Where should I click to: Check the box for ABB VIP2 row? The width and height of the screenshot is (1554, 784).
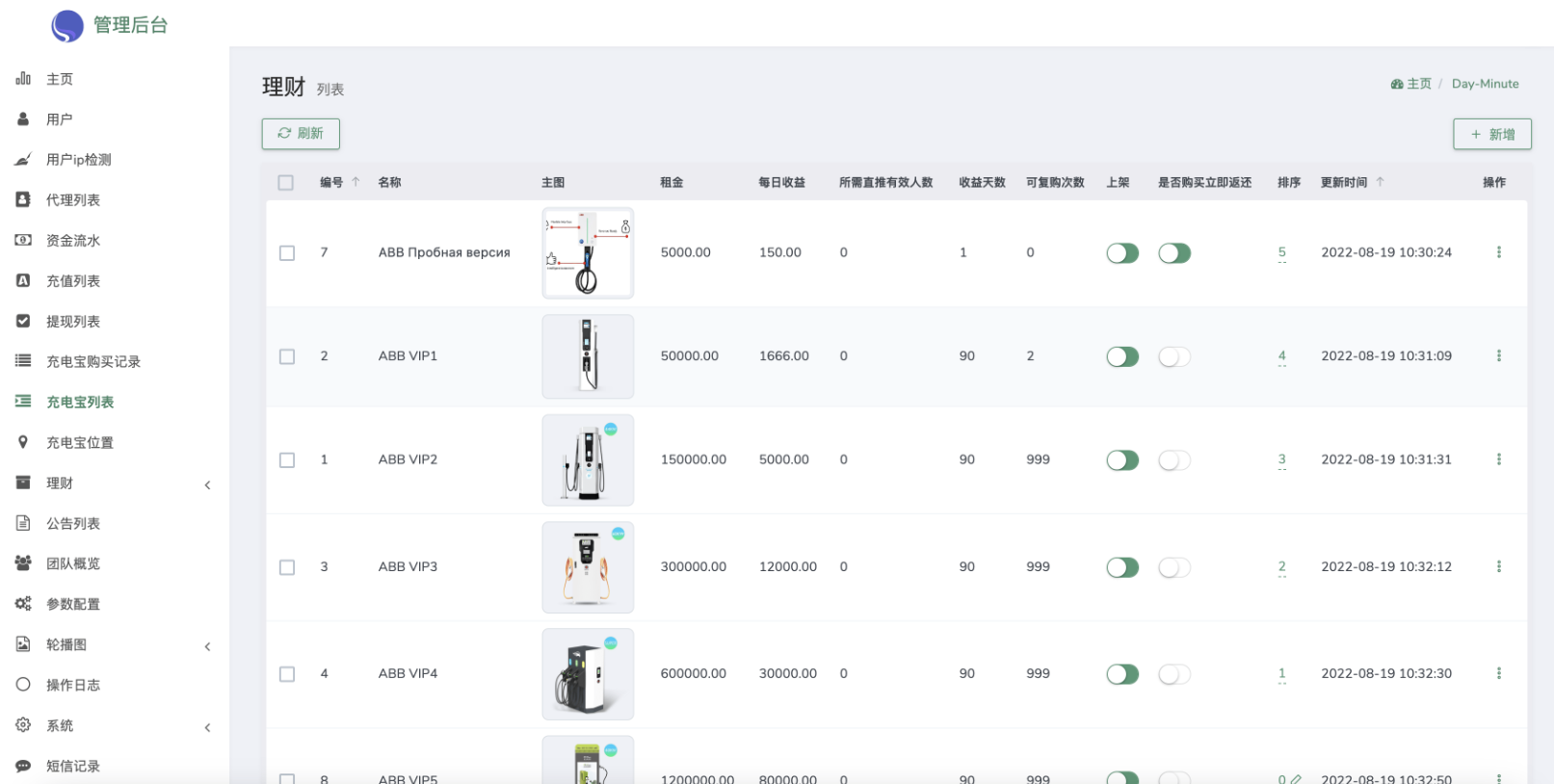click(x=287, y=460)
